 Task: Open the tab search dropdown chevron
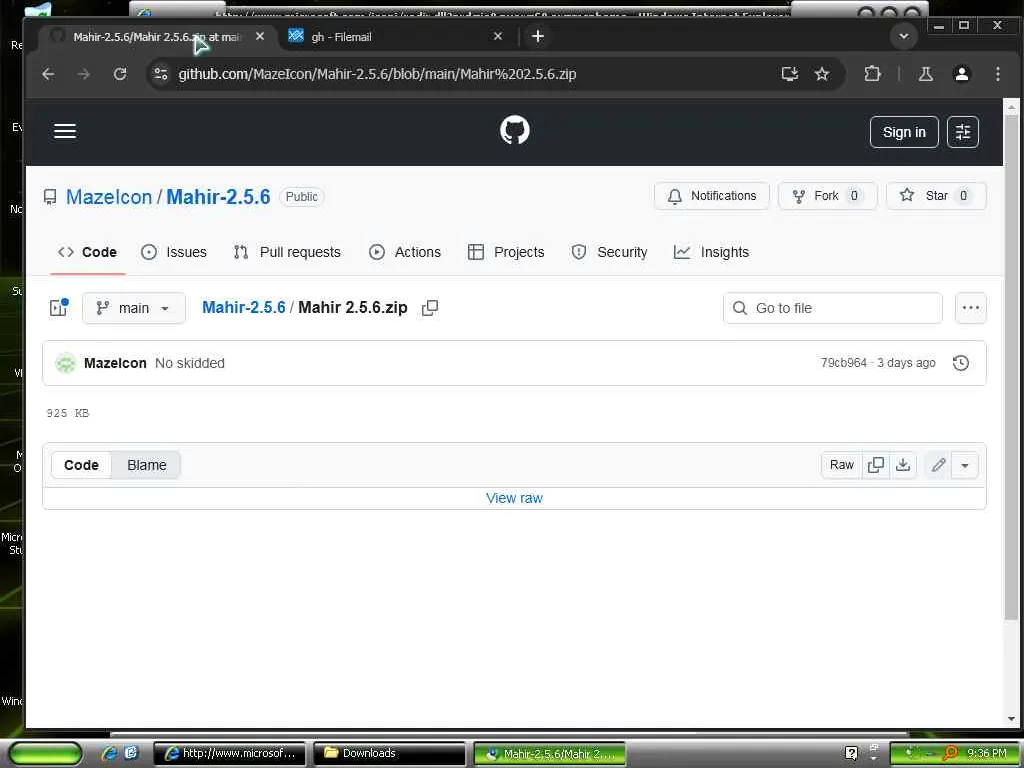904,36
